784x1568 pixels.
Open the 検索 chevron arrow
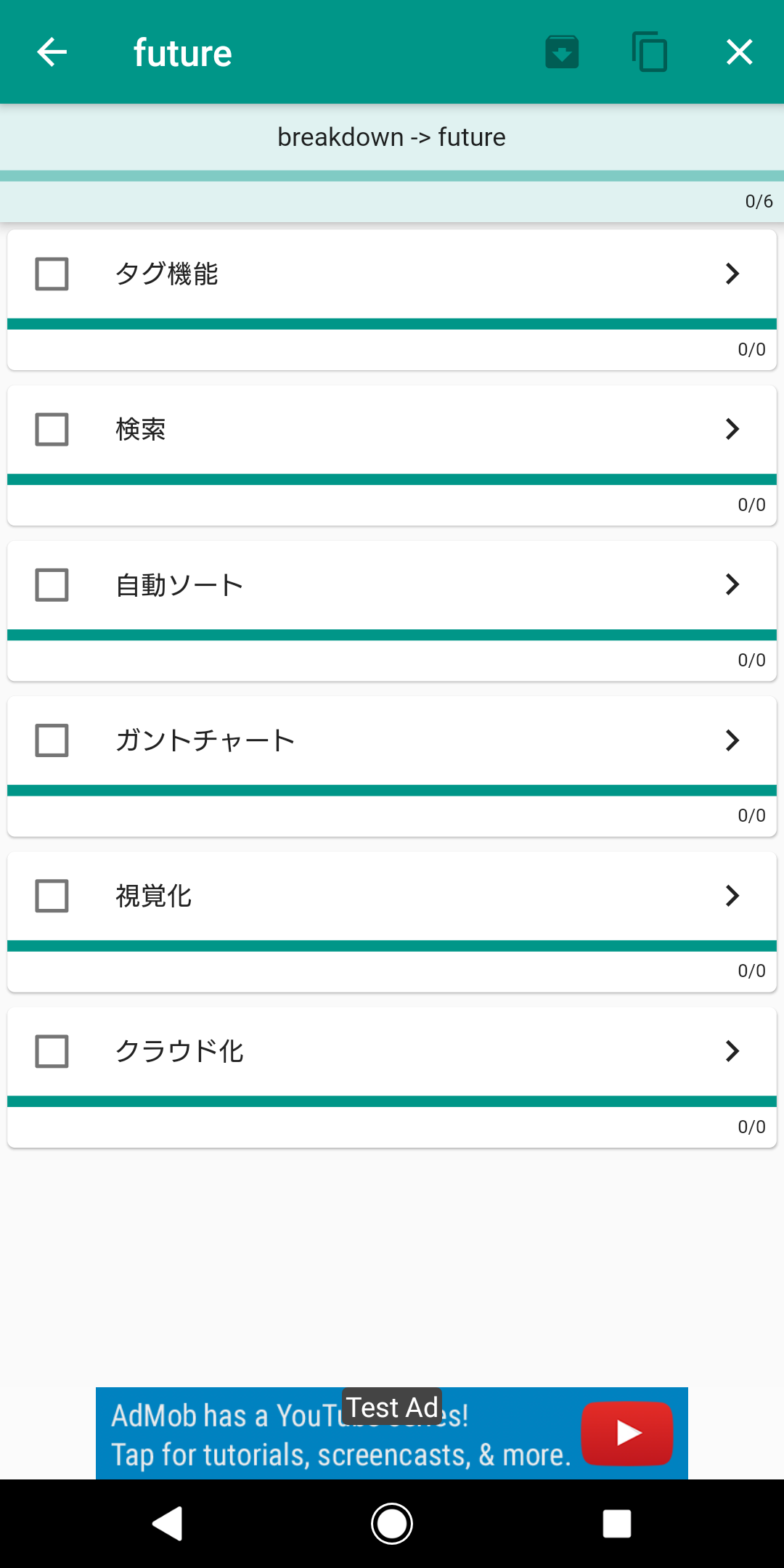732,429
